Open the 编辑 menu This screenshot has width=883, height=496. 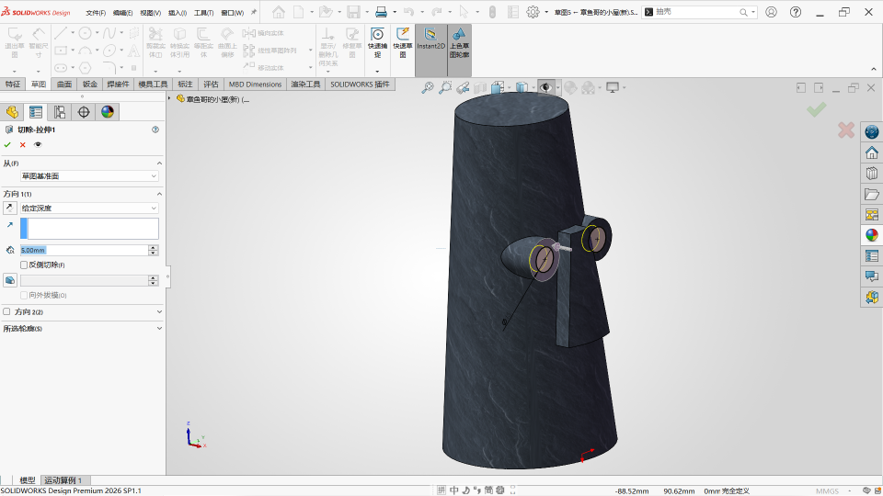click(x=123, y=12)
